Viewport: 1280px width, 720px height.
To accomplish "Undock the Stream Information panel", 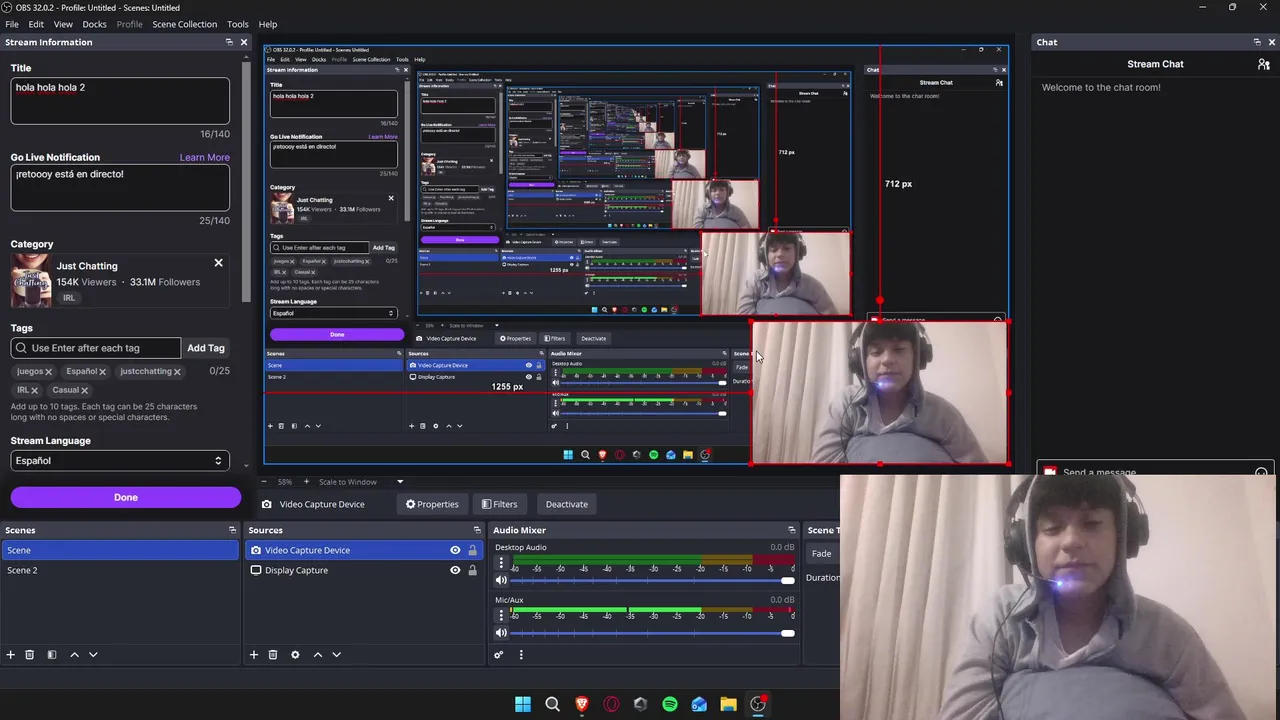I will (x=229, y=42).
